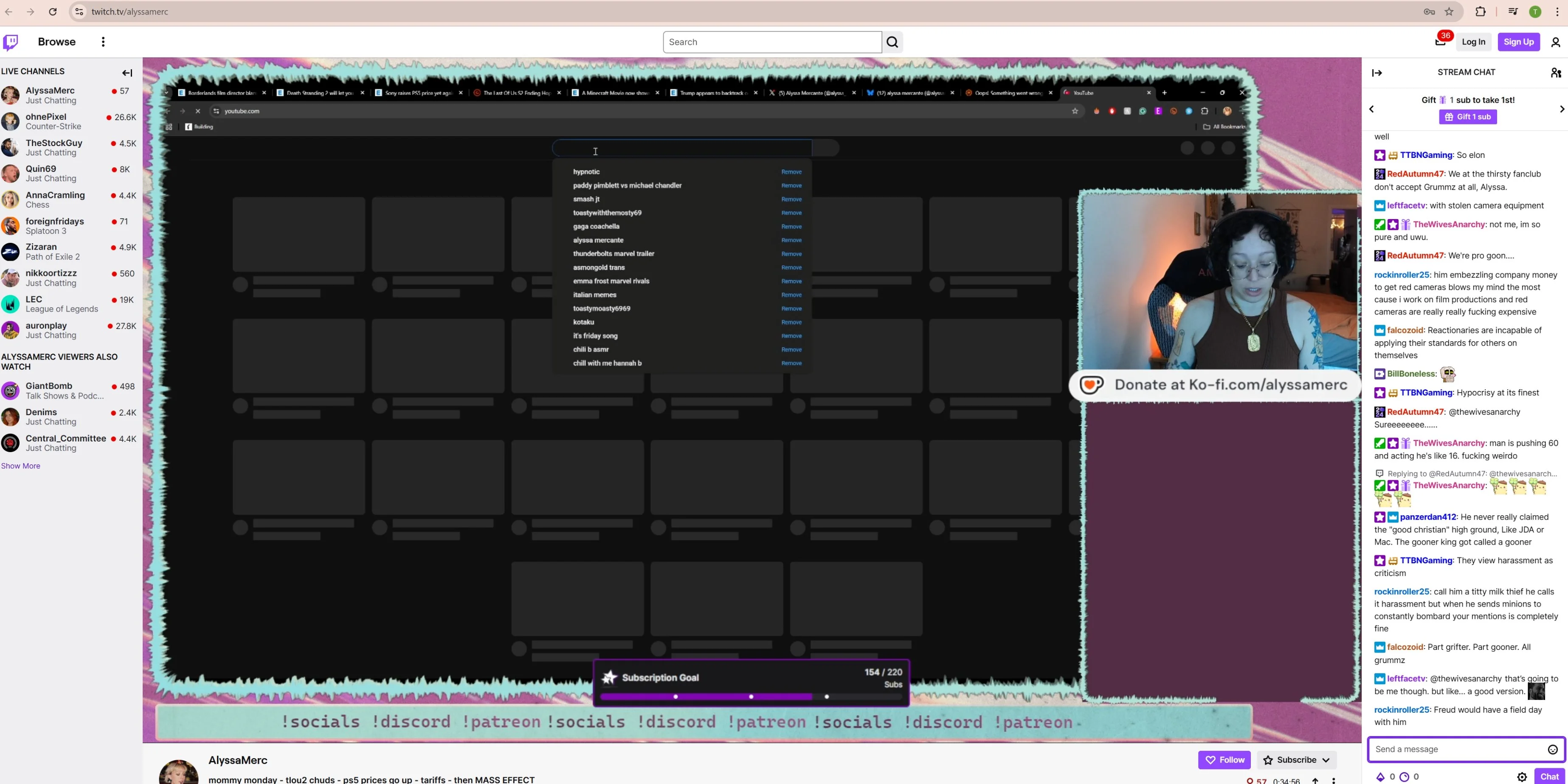Open stream options three-dot menu
This screenshot has width=1568, height=784.
(x=1334, y=780)
